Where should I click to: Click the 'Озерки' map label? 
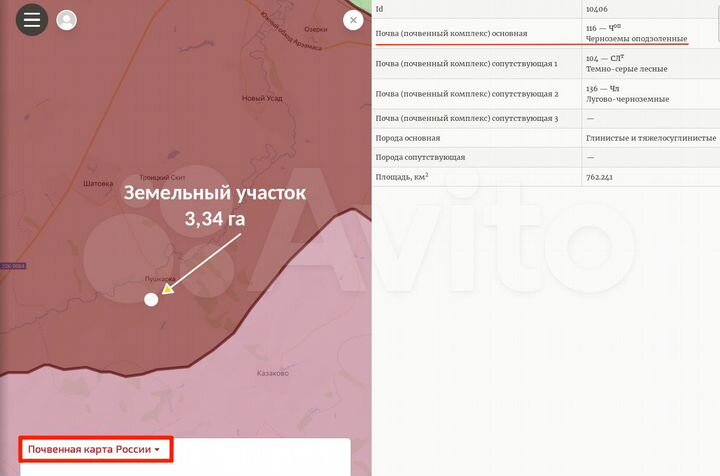(315, 29)
